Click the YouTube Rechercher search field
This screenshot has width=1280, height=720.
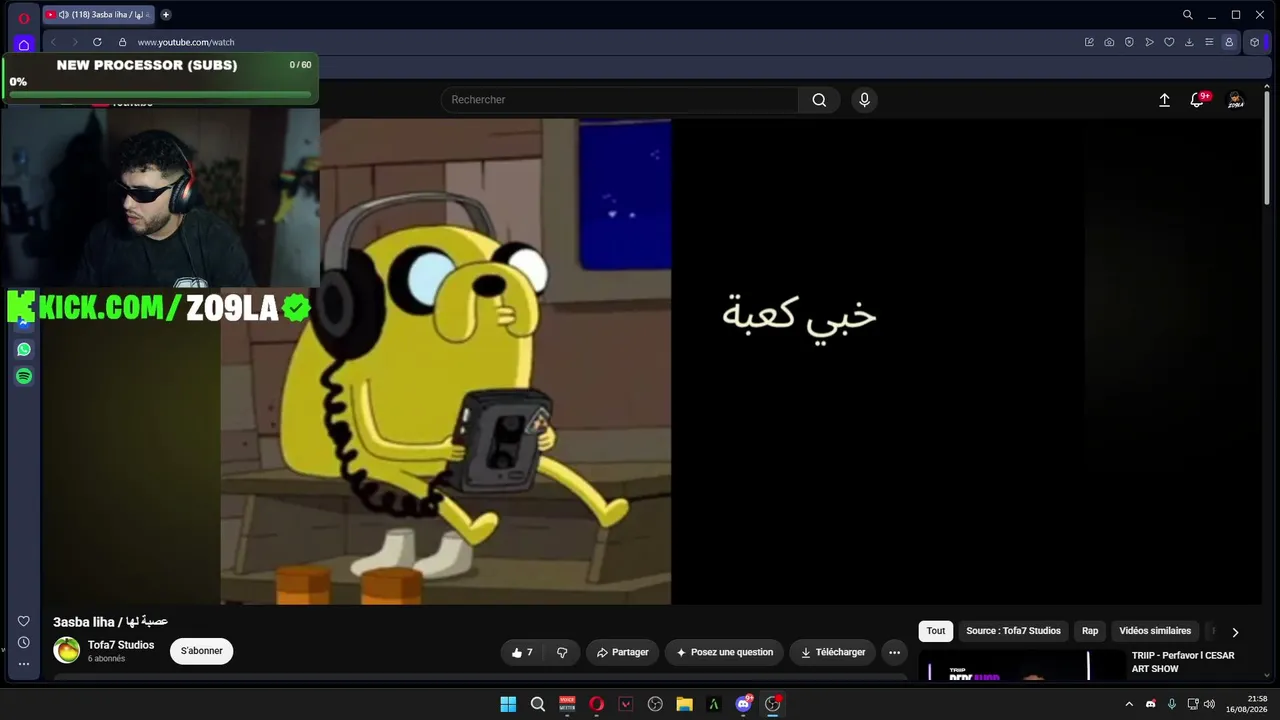pos(620,100)
